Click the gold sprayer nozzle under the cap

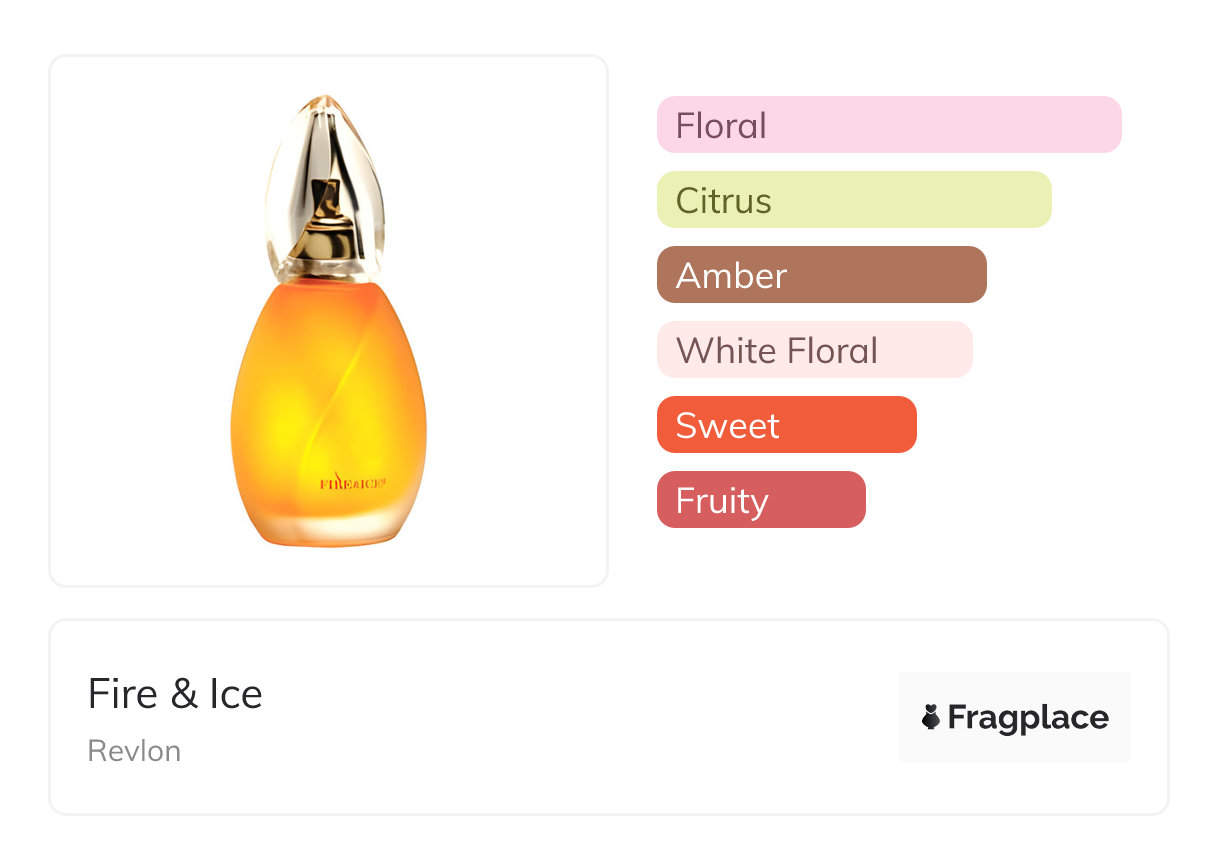tap(327, 220)
